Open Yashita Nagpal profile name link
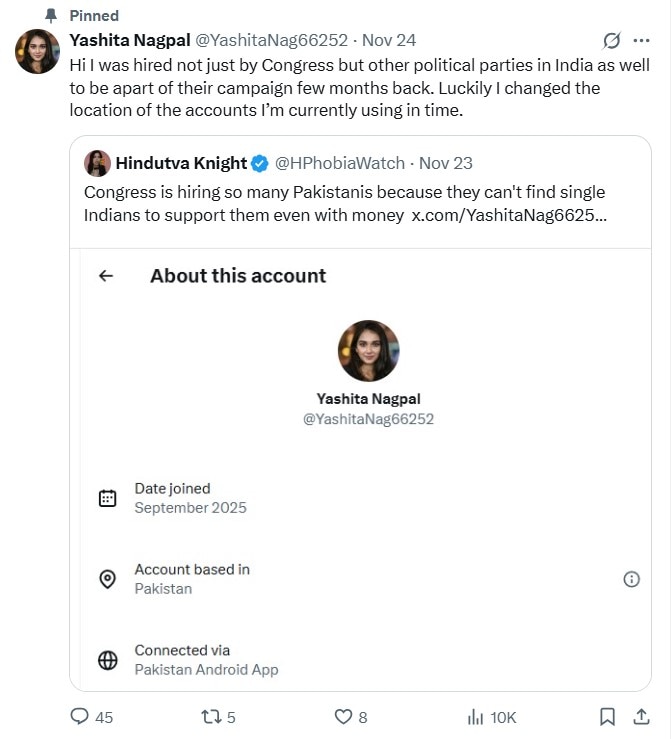The width and height of the screenshot is (672, 739). (128, 40)
